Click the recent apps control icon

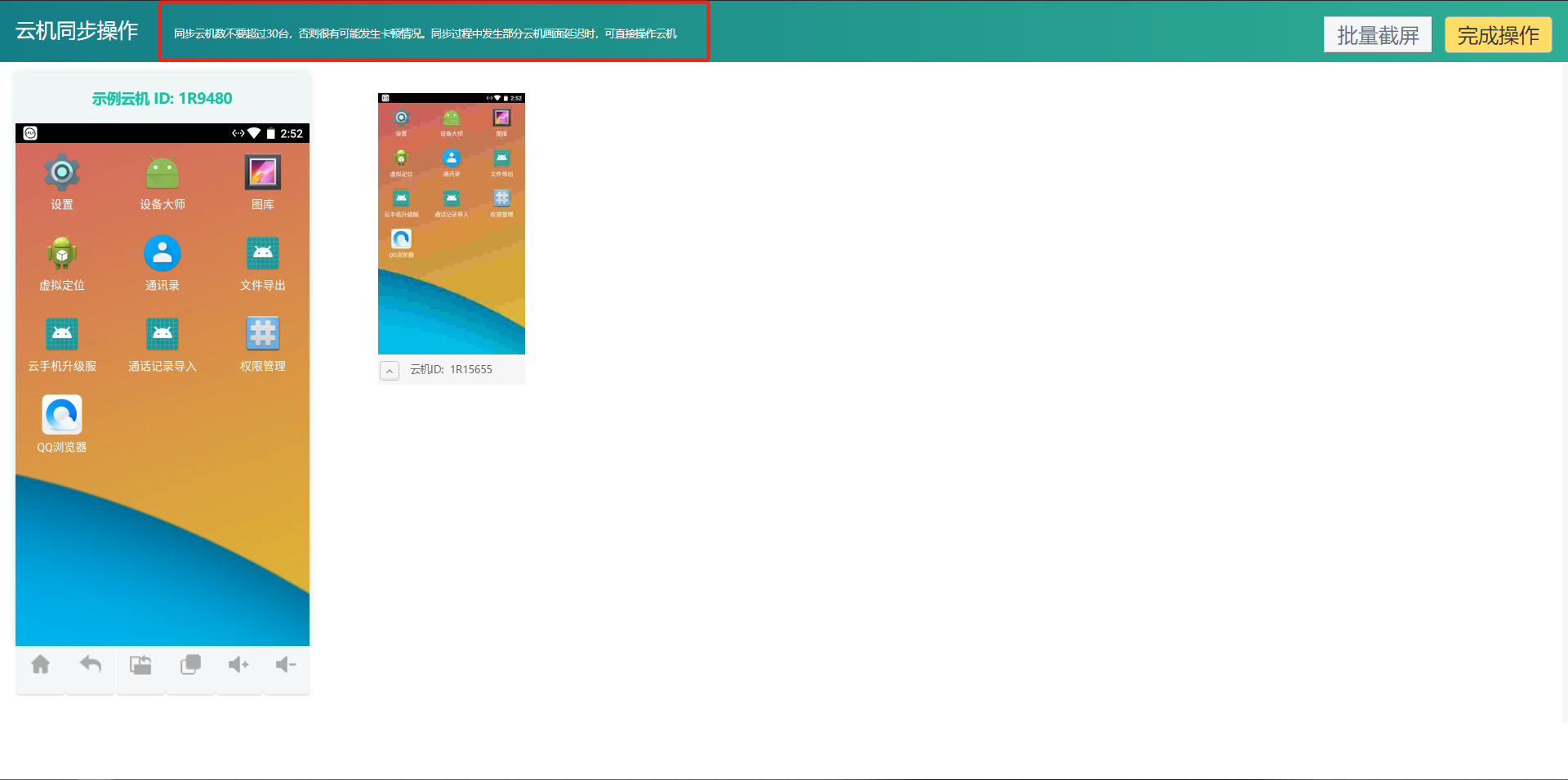pos(190,665)
